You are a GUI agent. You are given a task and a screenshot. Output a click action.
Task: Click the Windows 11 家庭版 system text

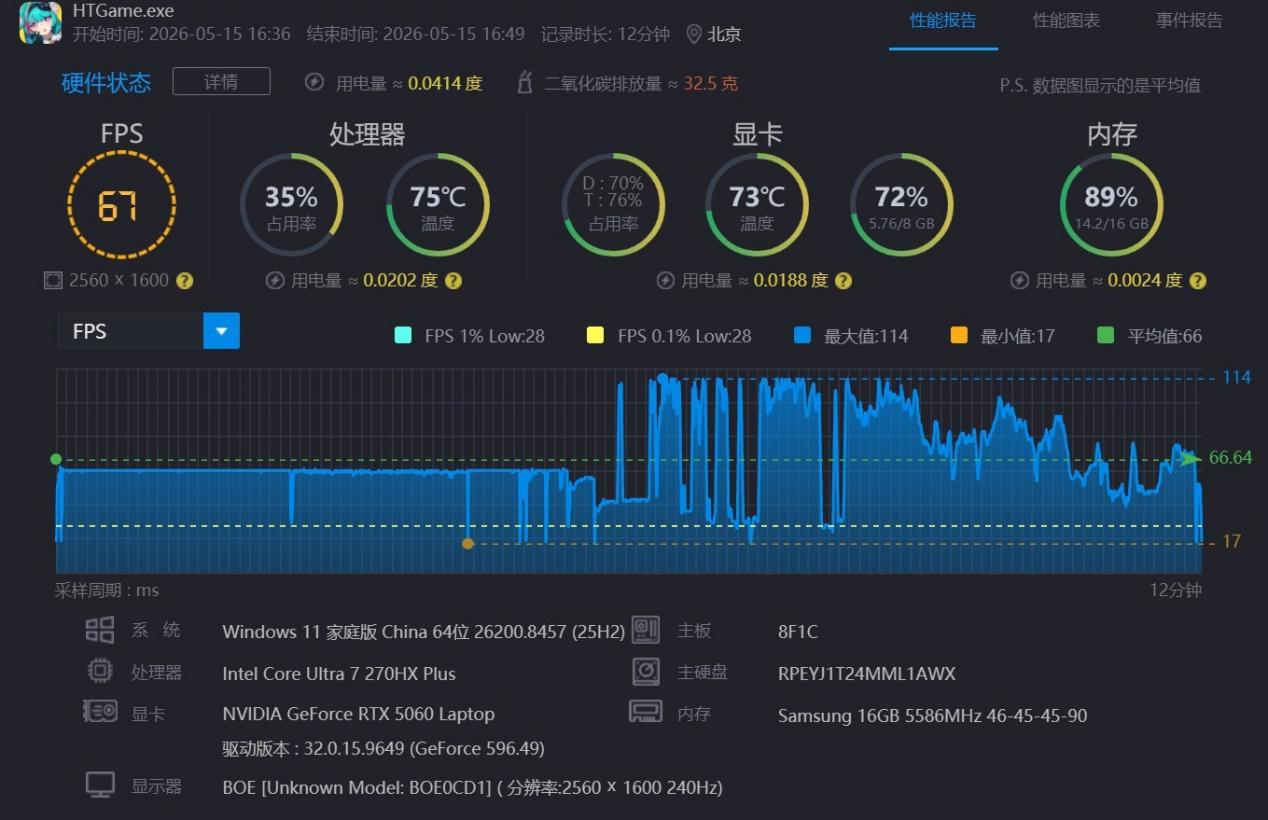(x=423, y=632)
